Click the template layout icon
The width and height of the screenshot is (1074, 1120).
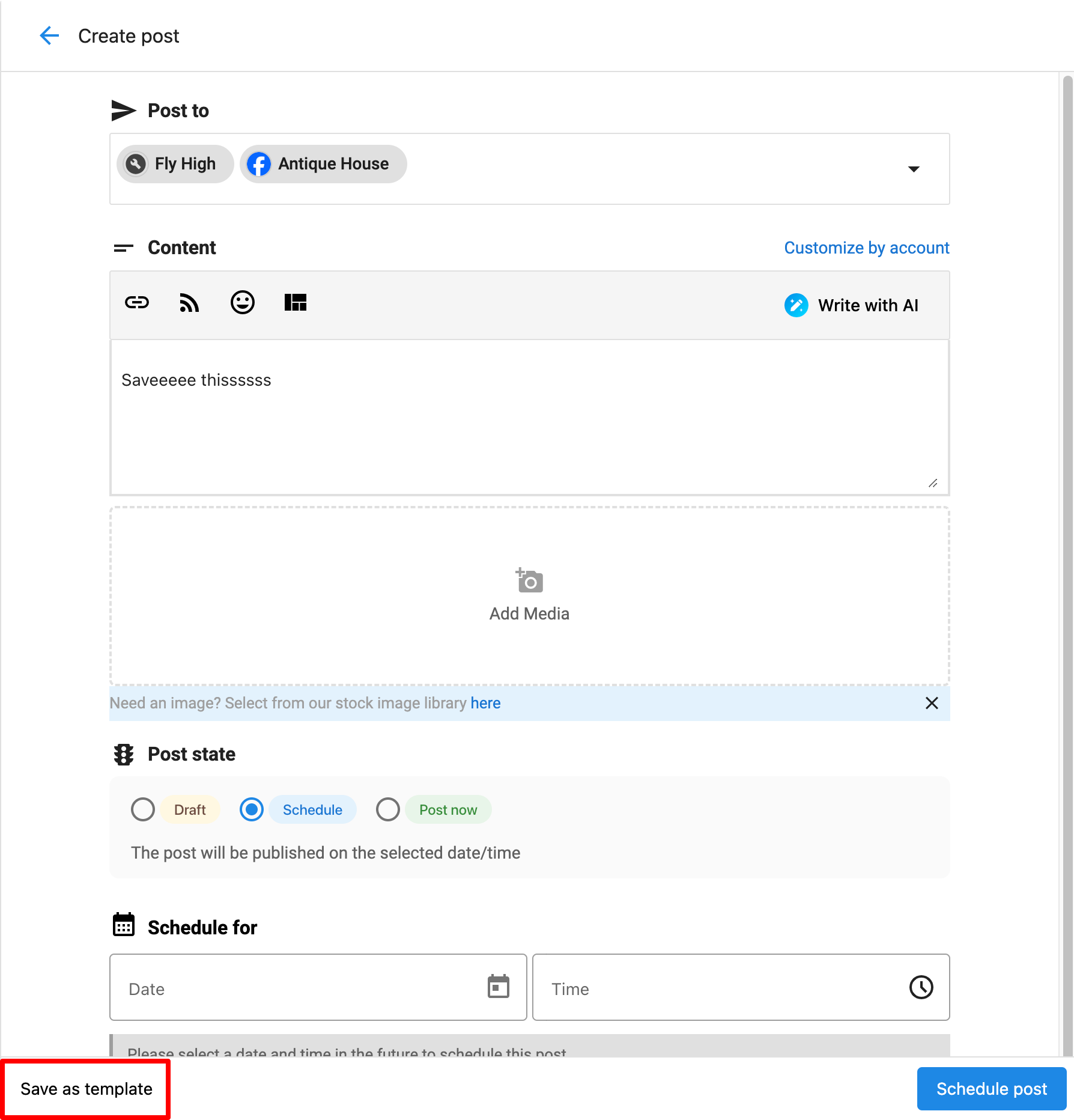tap(296, 303)
